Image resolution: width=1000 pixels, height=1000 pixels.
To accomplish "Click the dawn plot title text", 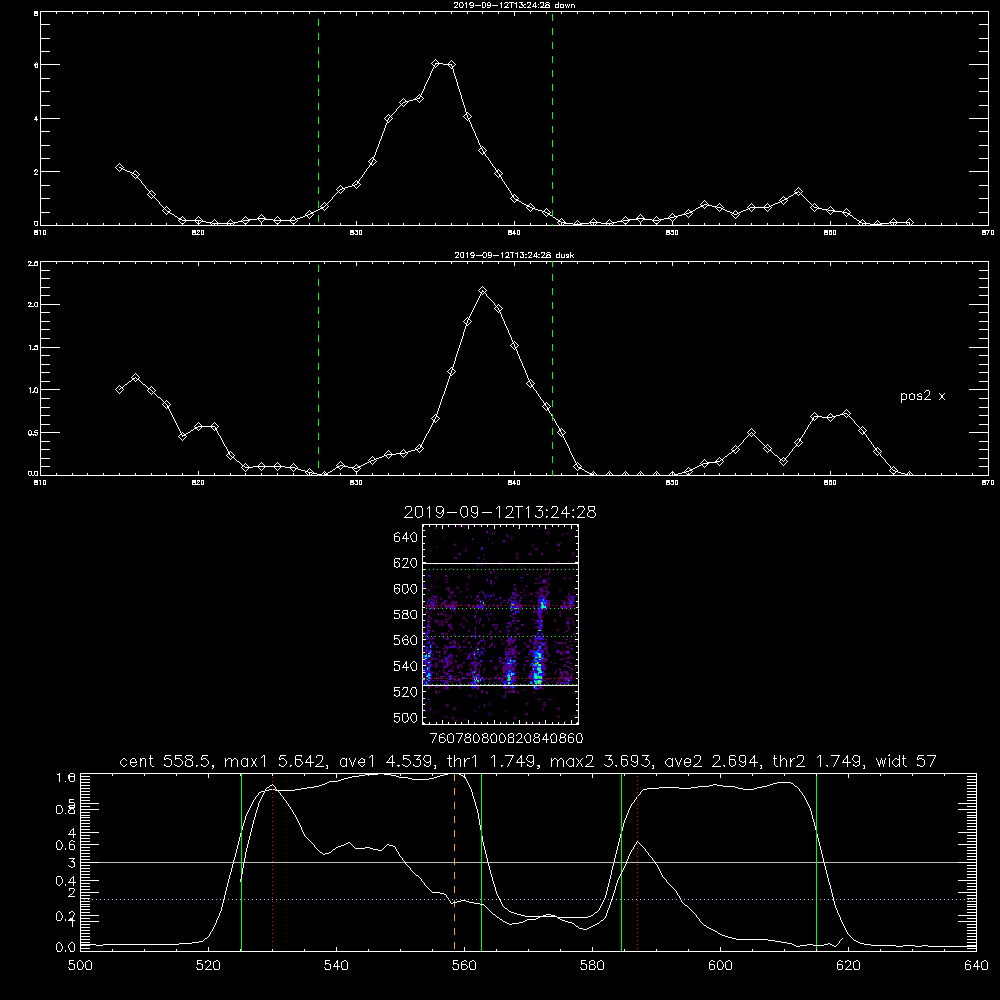I will (514, 4).
